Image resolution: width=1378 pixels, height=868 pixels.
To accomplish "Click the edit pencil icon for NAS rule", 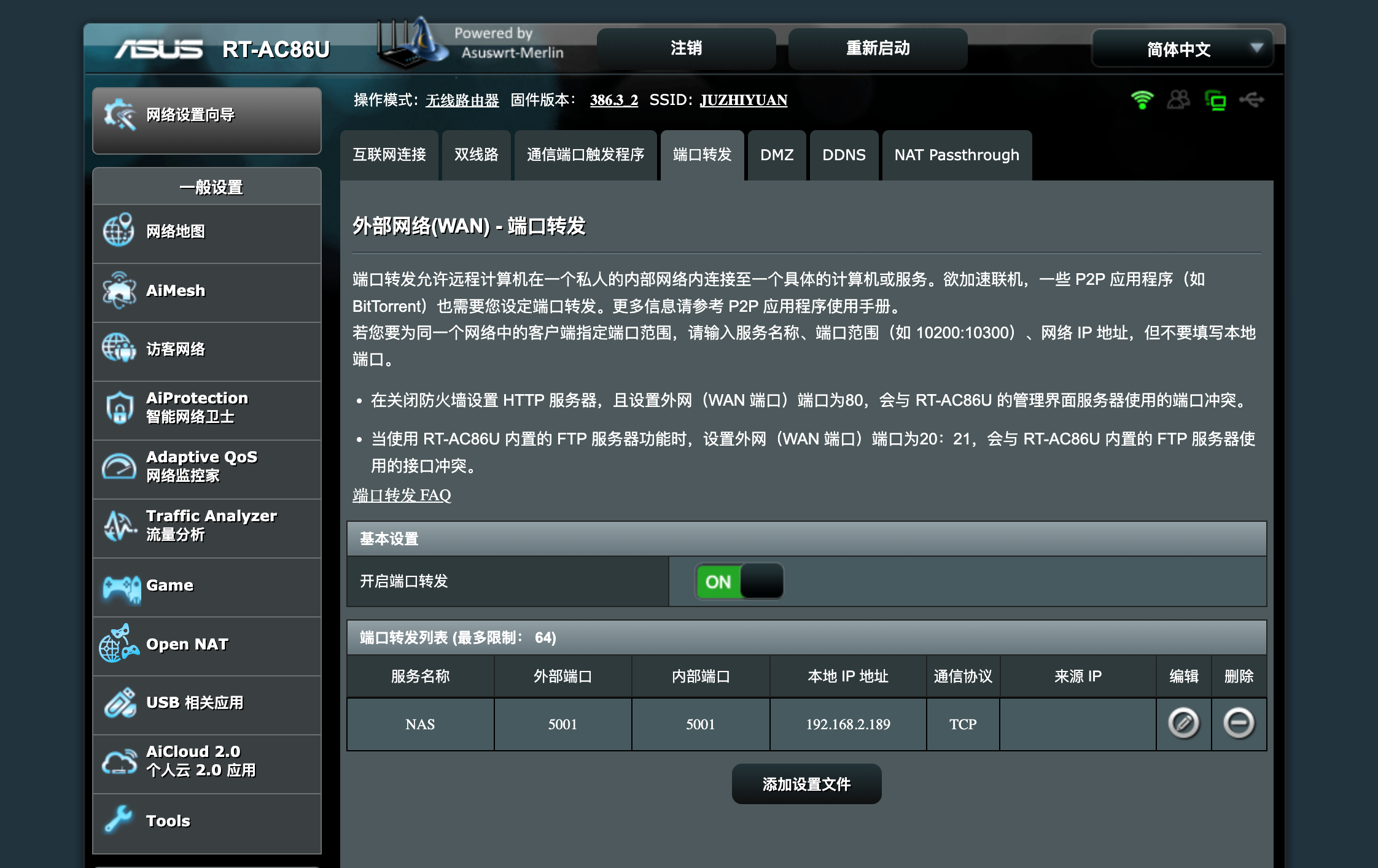I will coord(1183,723).
